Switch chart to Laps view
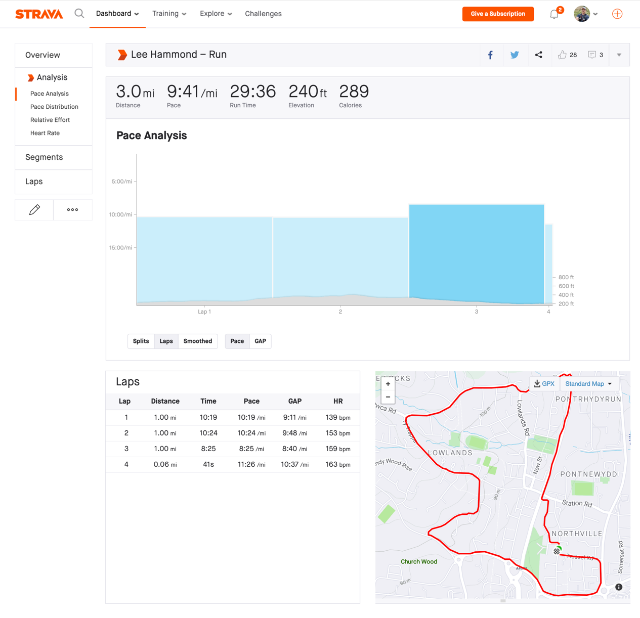This screenshot has height=618, width=640. pos(166,341)
